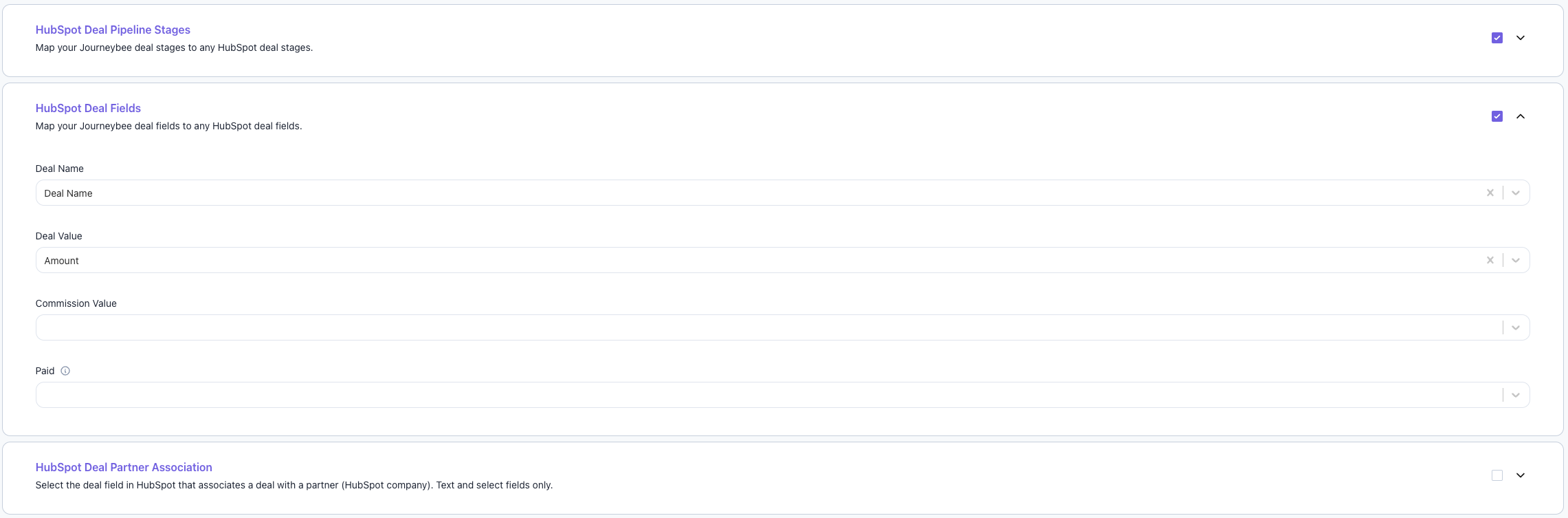Click the info icon next to Paid
Screen dimensions: 1568x518
click(x=65, y=371)
